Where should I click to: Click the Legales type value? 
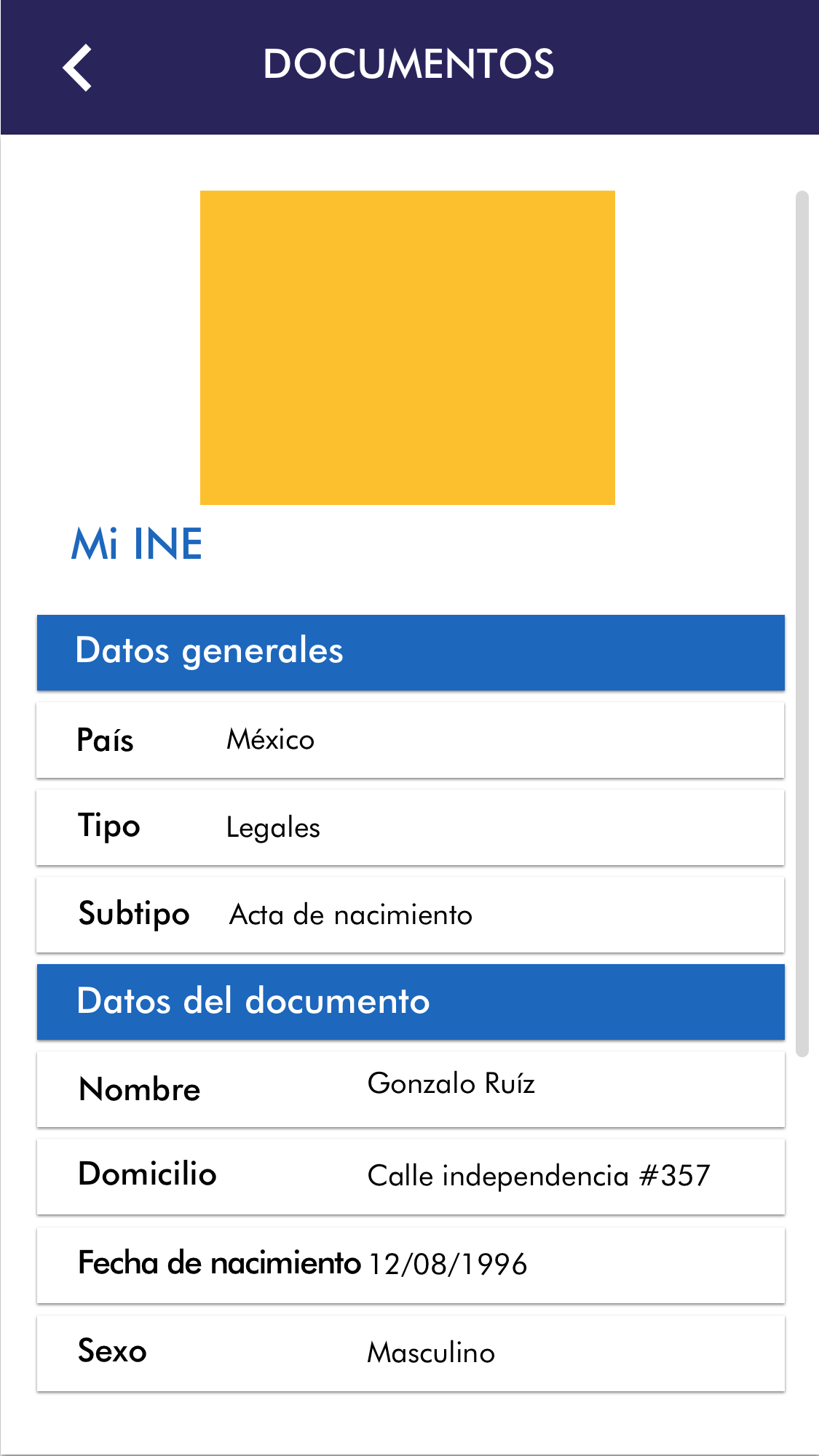coord(273,828)
